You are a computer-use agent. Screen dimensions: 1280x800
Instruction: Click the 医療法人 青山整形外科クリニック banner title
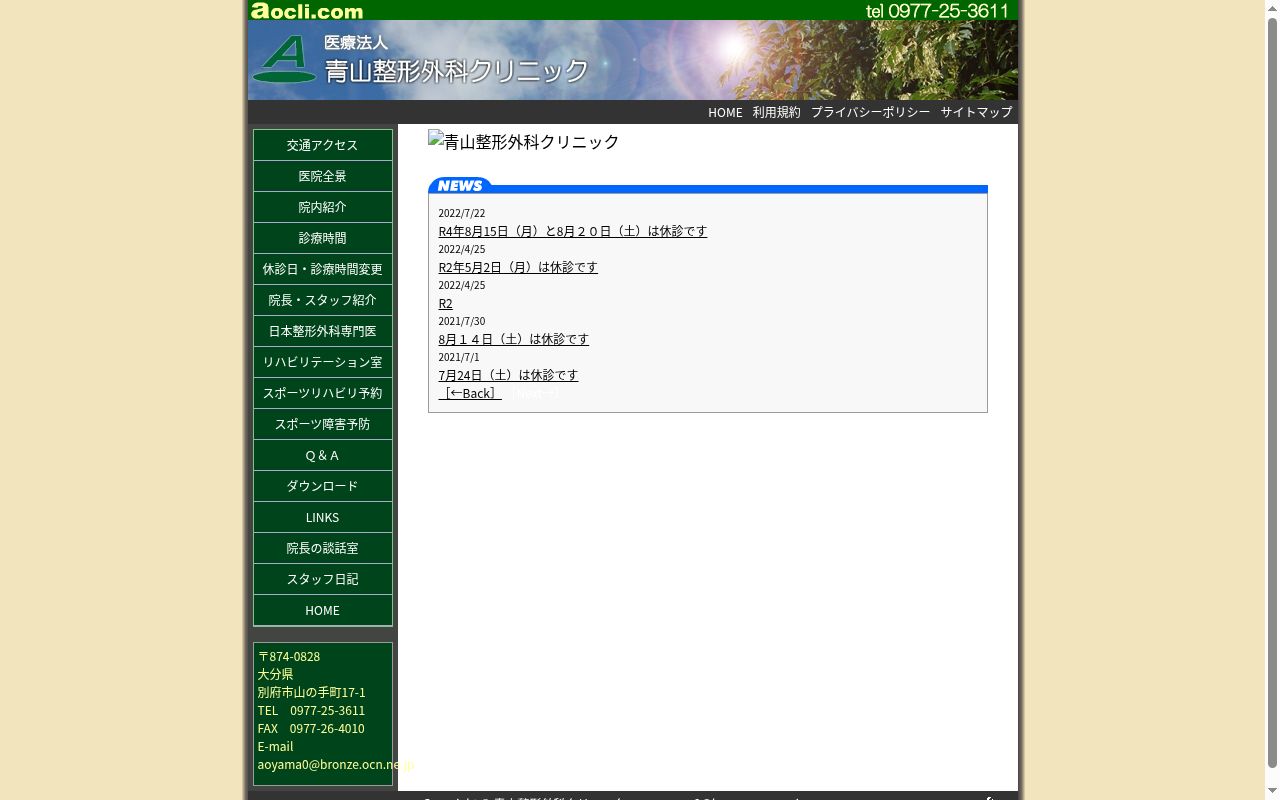point(456,60)
